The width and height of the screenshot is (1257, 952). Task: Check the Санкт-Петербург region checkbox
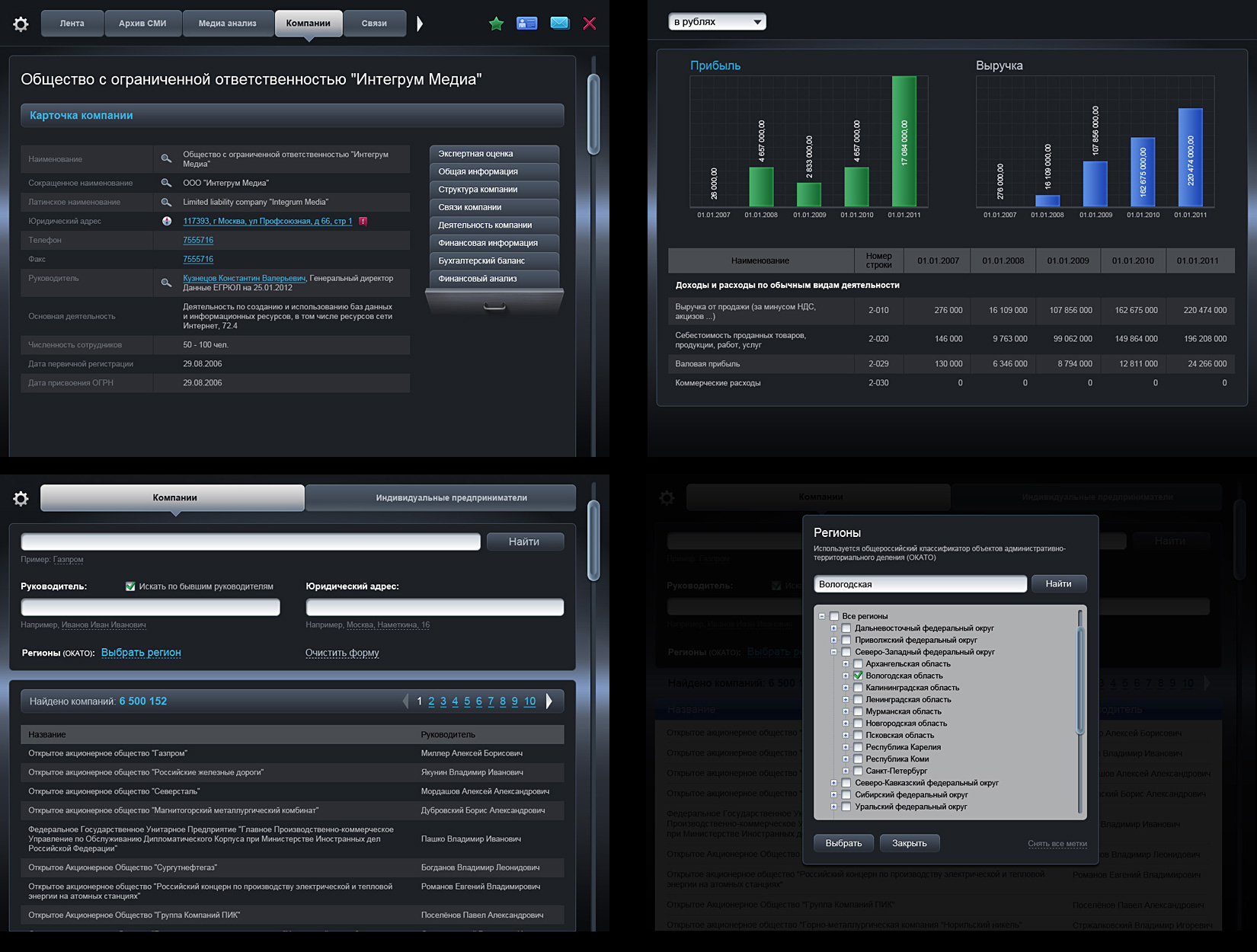click(x=858, y=771)
